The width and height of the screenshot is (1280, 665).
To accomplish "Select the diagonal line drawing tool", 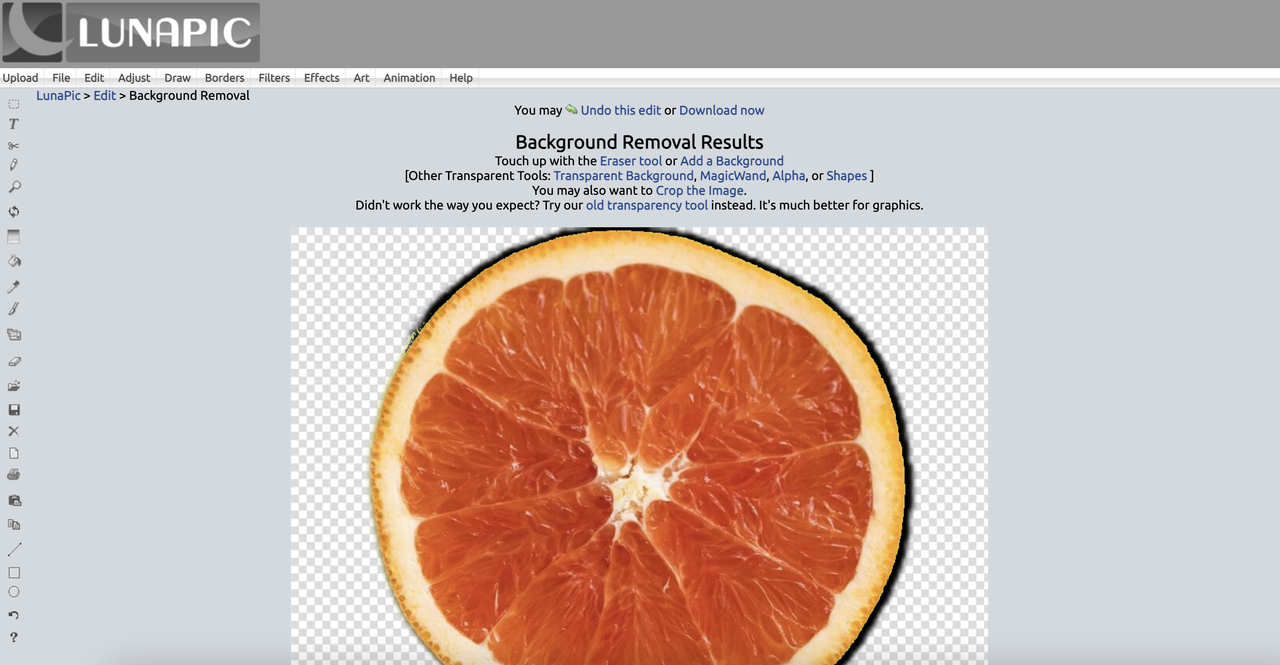I will point(14,549).
